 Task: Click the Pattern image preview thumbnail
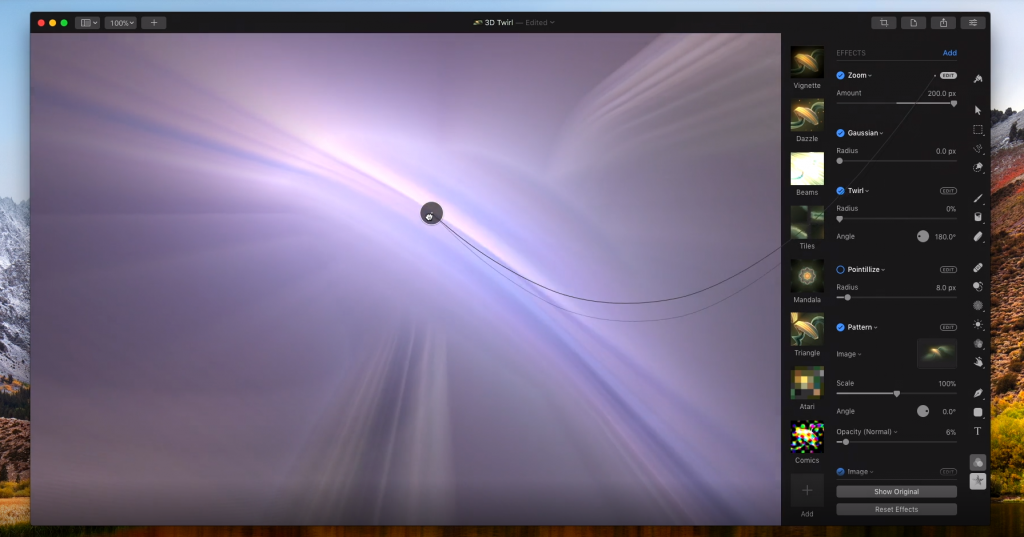point(937,353)
